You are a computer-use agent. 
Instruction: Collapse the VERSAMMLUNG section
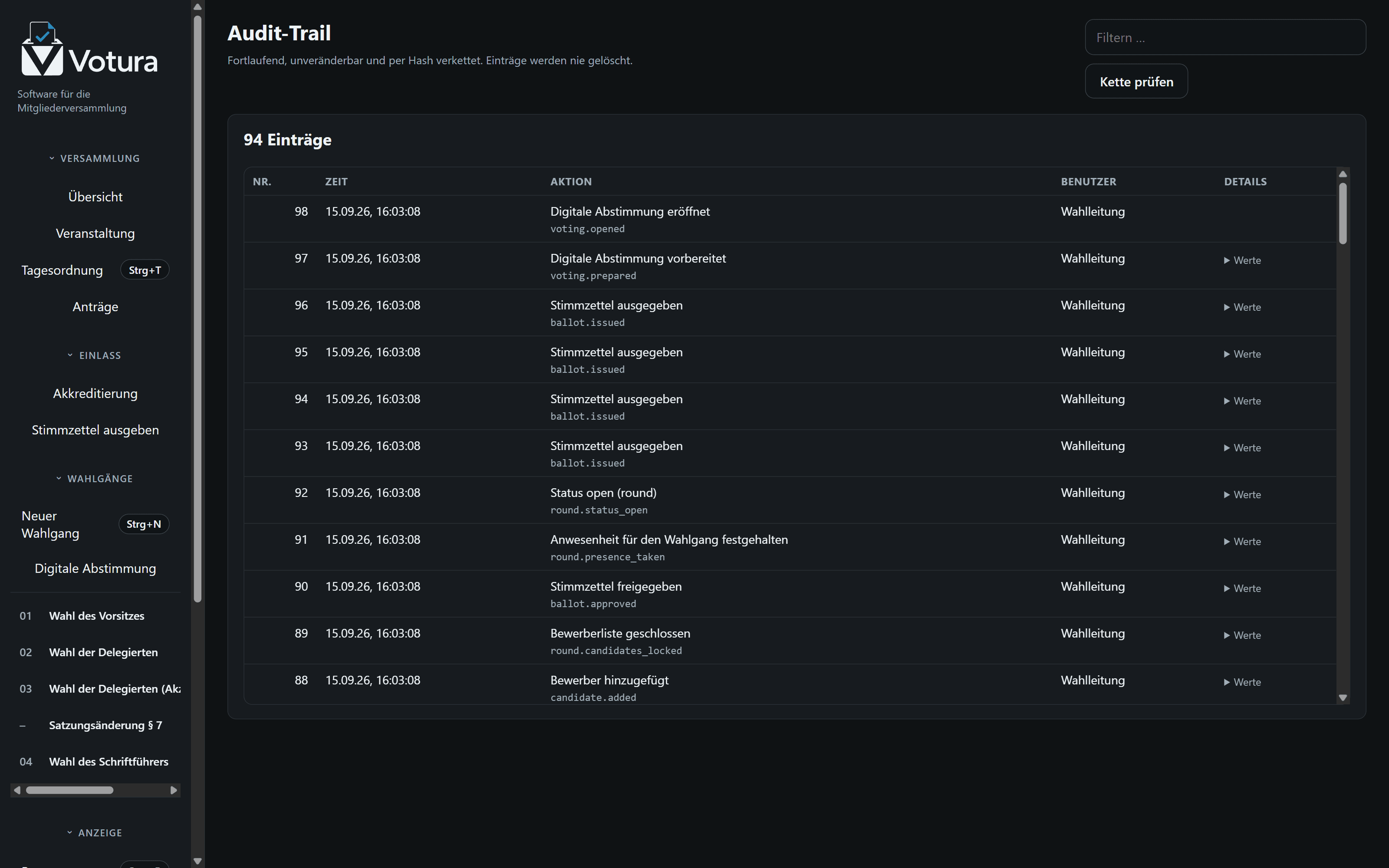(95, 158)
